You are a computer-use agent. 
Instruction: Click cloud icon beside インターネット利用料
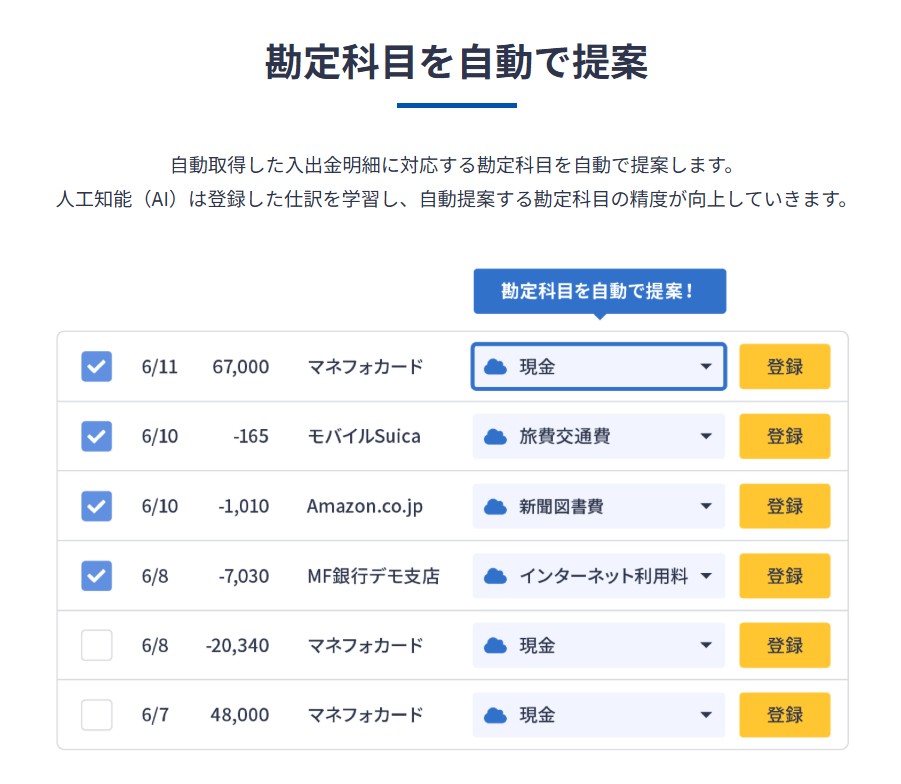tap(495, 576)
